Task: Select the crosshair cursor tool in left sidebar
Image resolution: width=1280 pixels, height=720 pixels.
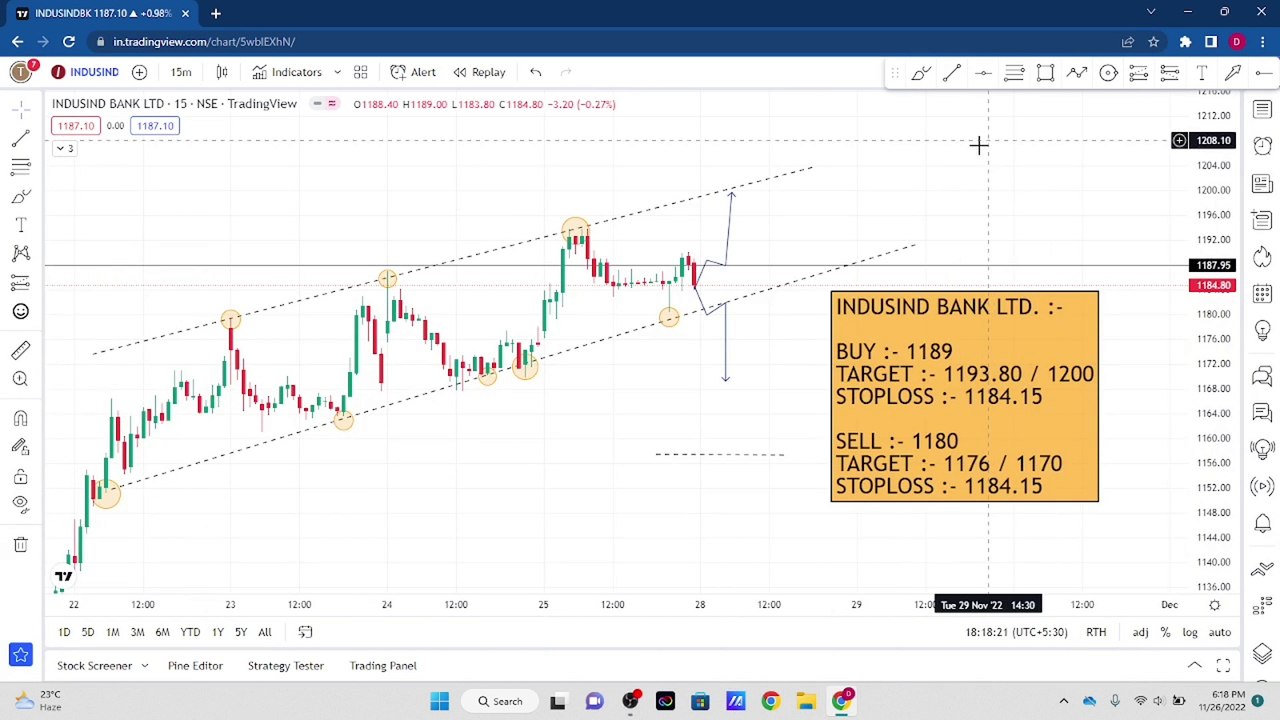Action: pyautogui.click(x=20, y=108)
